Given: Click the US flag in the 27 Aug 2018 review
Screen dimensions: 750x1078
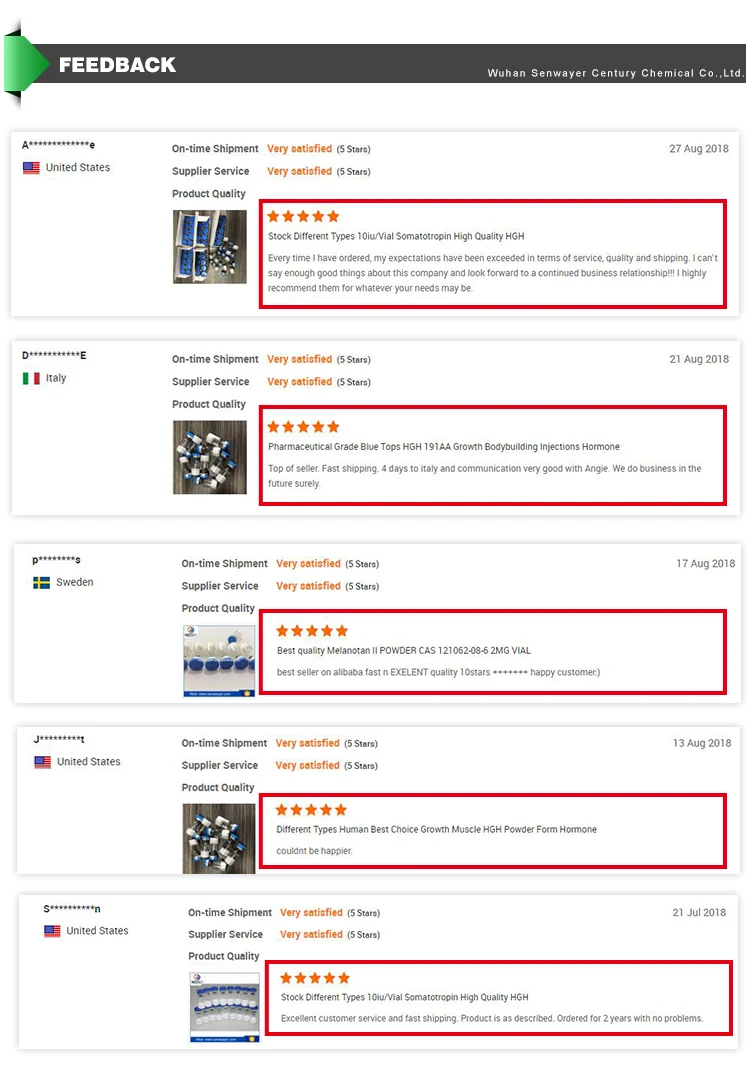Looking at the screenshot, I should [31, 168].
